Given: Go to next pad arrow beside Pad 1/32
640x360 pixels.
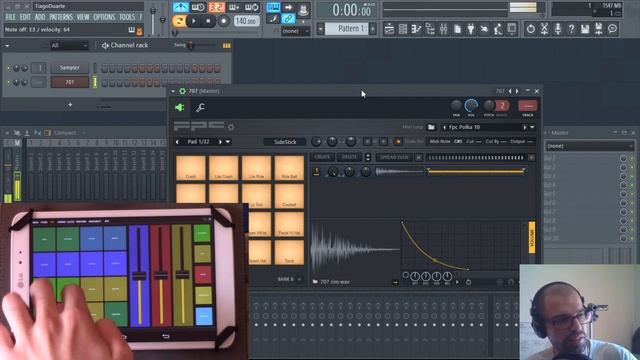Looking at the screenshot, I should tap(220, 142).
